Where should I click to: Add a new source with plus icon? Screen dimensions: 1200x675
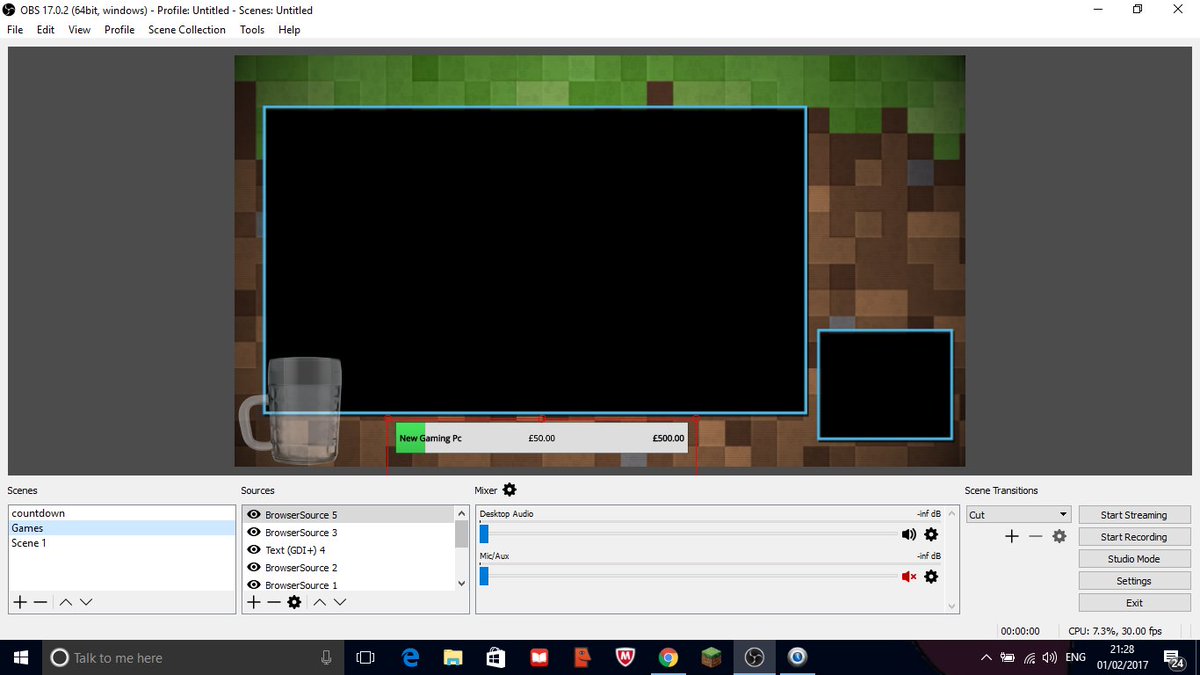(x=254, y=602)
